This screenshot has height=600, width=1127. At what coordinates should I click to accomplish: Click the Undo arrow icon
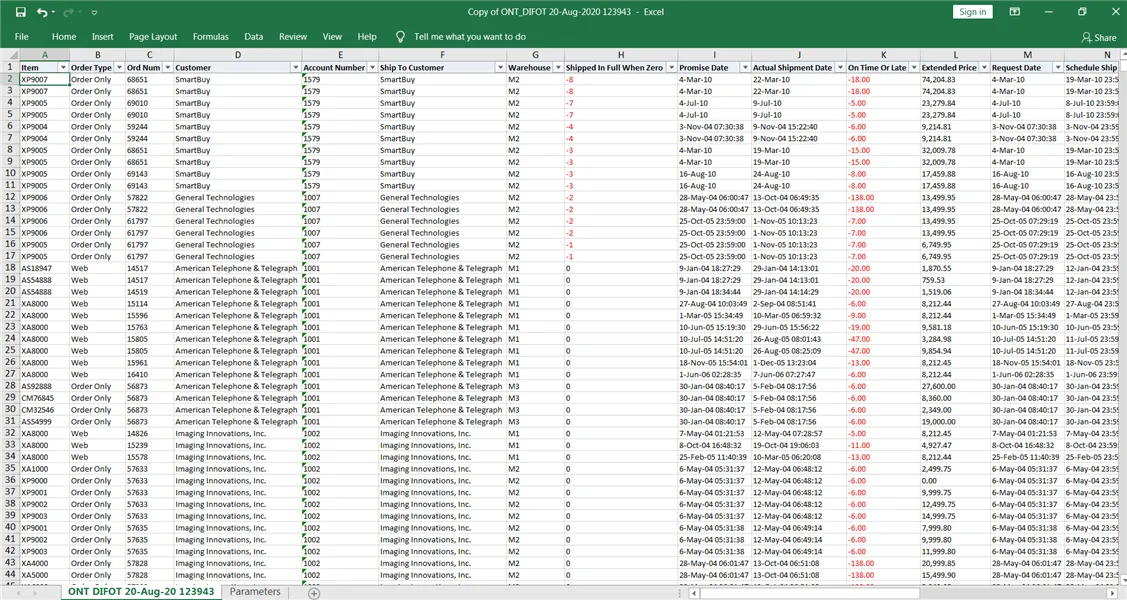(42, 12)
